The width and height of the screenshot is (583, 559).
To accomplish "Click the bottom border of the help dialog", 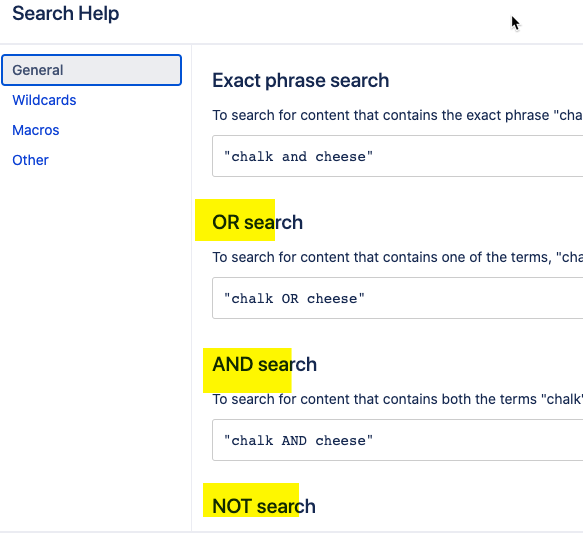I will [x=292, y=532].
